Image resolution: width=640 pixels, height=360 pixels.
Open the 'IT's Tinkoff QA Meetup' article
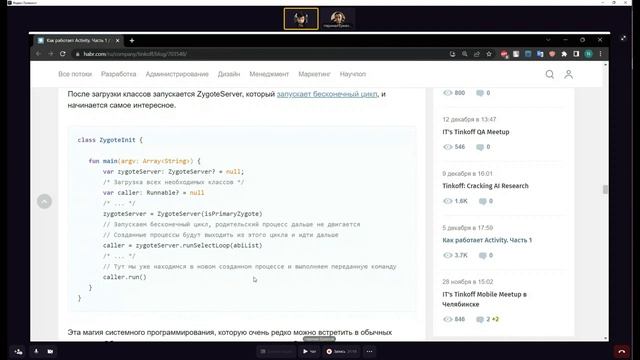[476, 132]
